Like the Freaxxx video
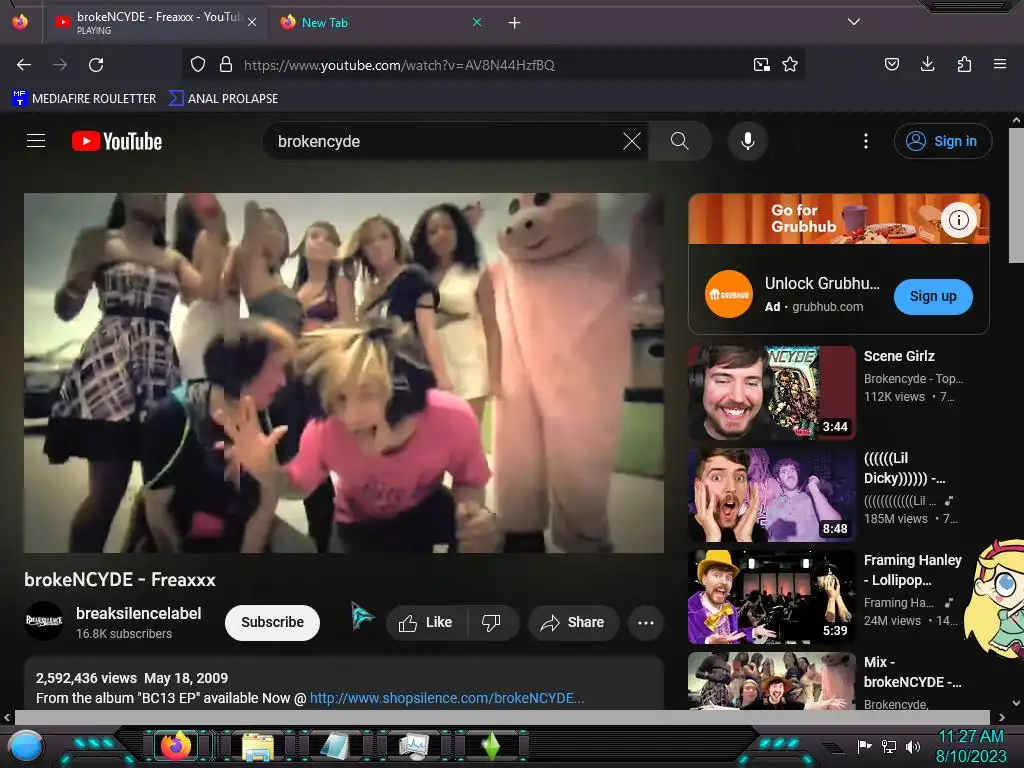 click(x=426, y=622)
